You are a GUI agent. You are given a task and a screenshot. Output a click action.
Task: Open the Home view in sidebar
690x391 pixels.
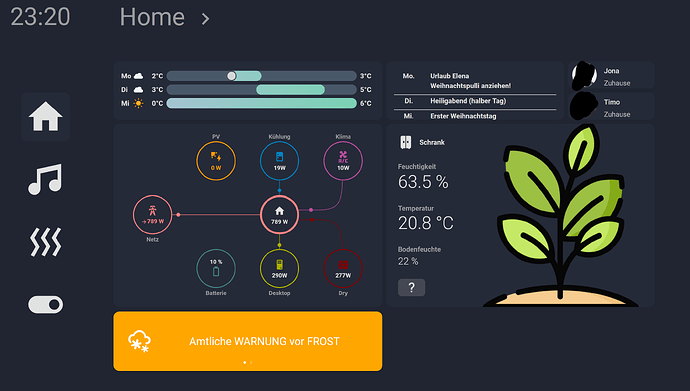(x=45, y=117)
